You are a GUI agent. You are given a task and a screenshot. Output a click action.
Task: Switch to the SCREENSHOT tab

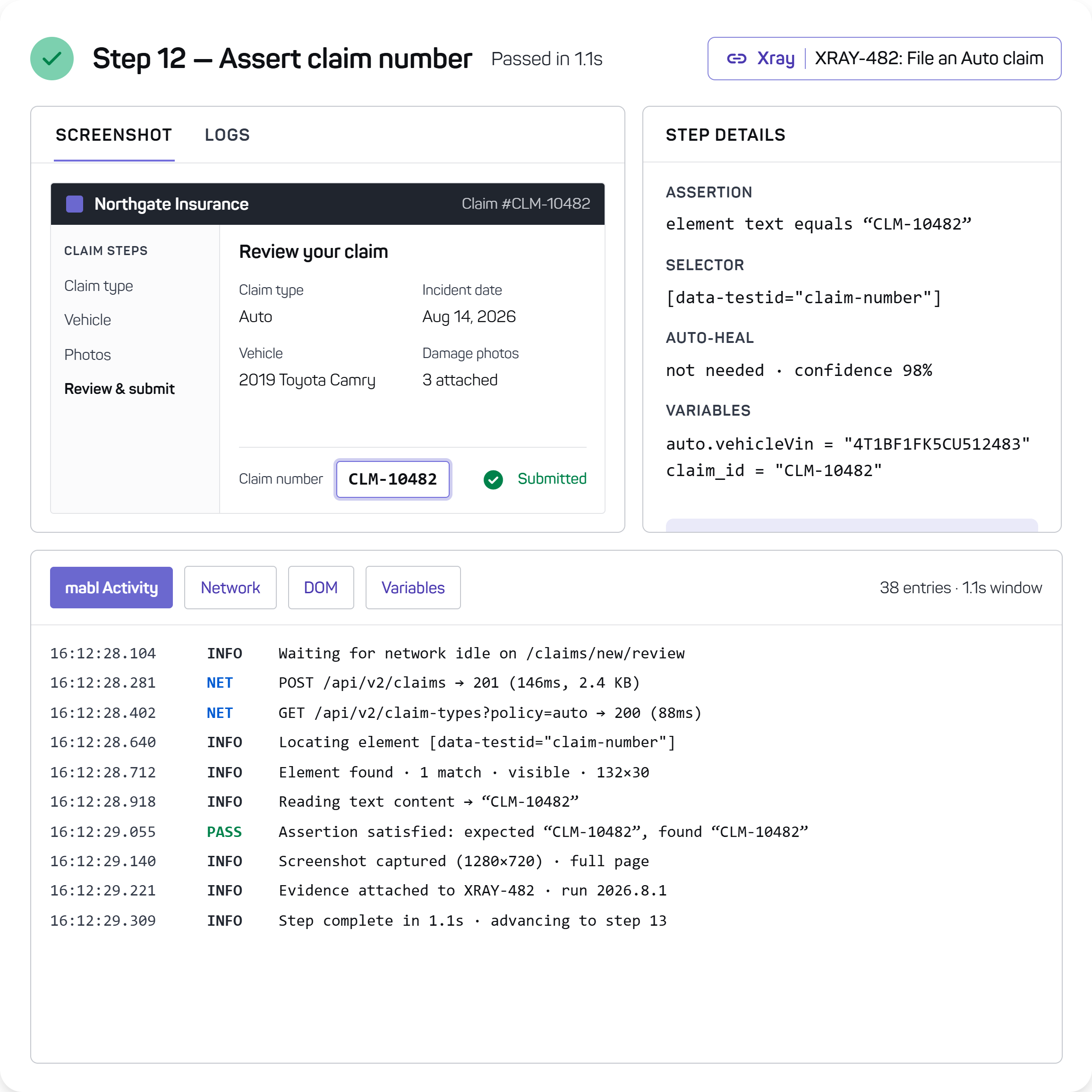point(114,135)
